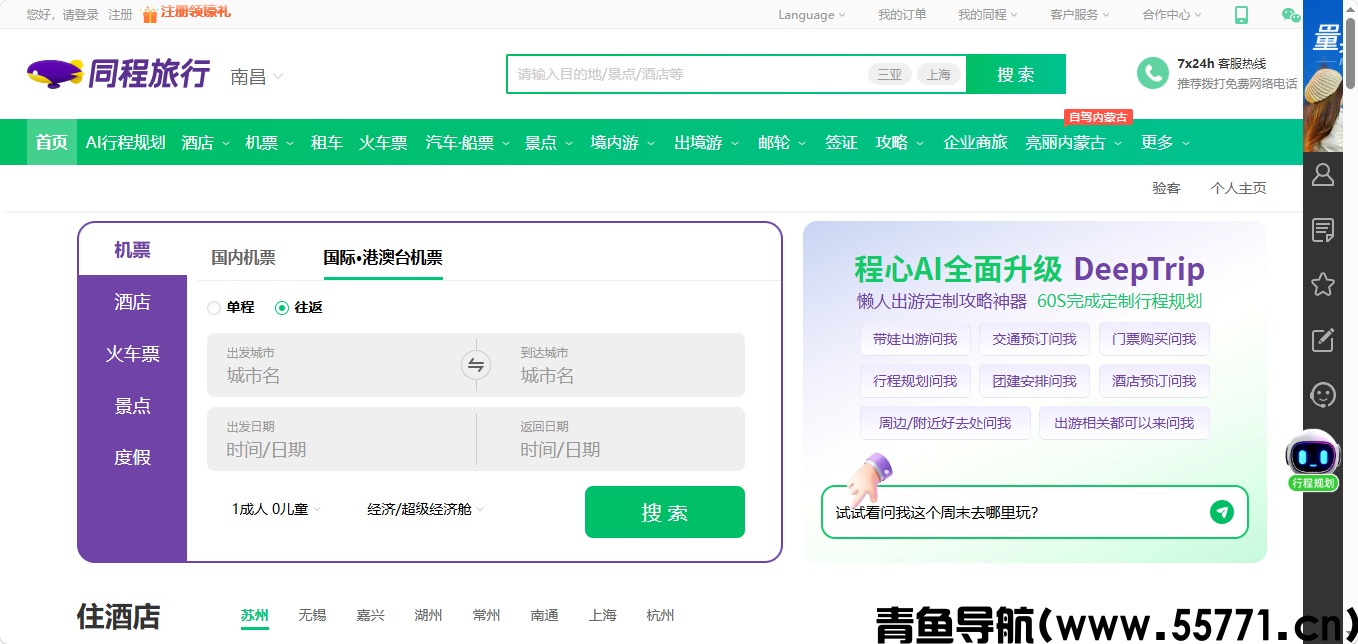Image resolution: width=1358 pixels, height=644 pixels.
Task: Click the top green 搜索 button
Action: [1016, 74]
